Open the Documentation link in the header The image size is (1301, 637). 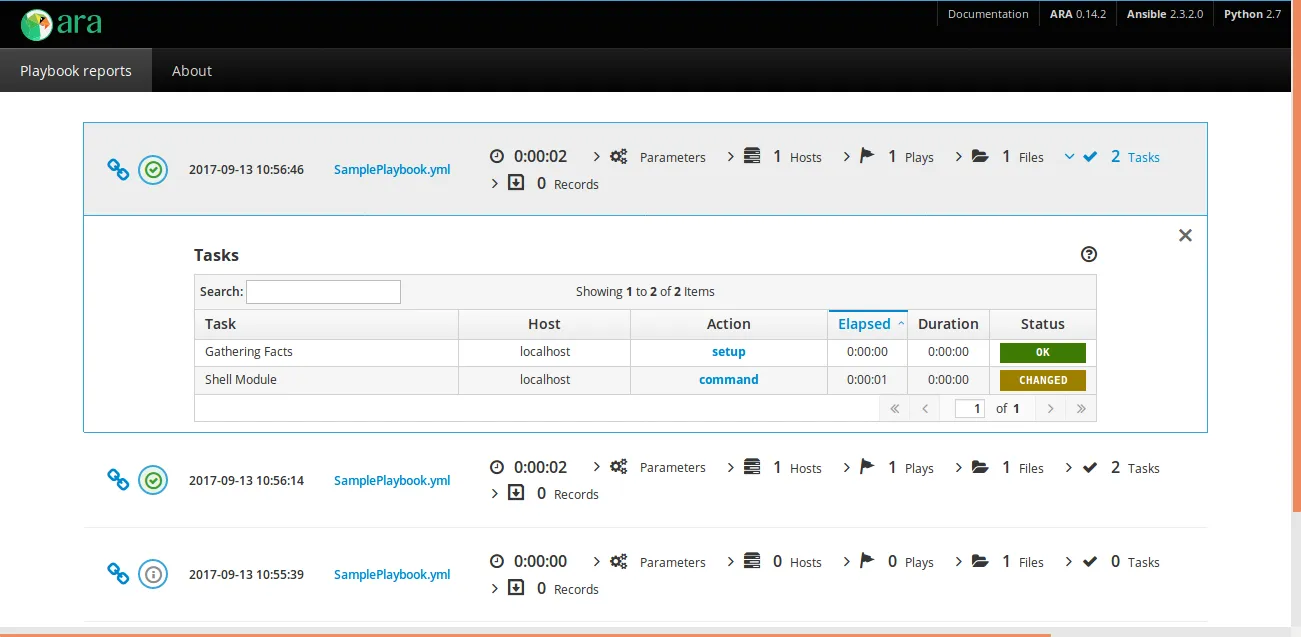point(987,14)
